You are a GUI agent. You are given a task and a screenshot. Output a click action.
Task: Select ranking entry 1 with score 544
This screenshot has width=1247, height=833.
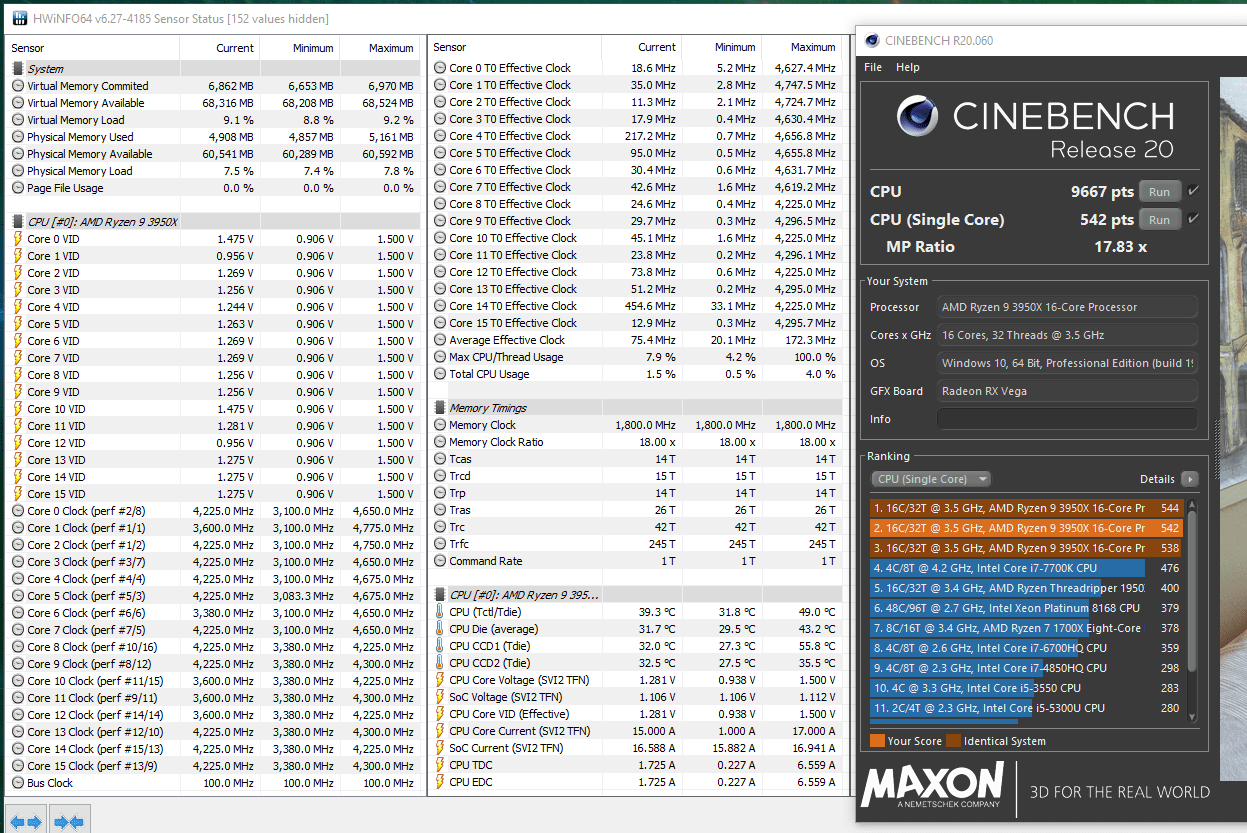pyautogui.click(x=1027, y=508)
